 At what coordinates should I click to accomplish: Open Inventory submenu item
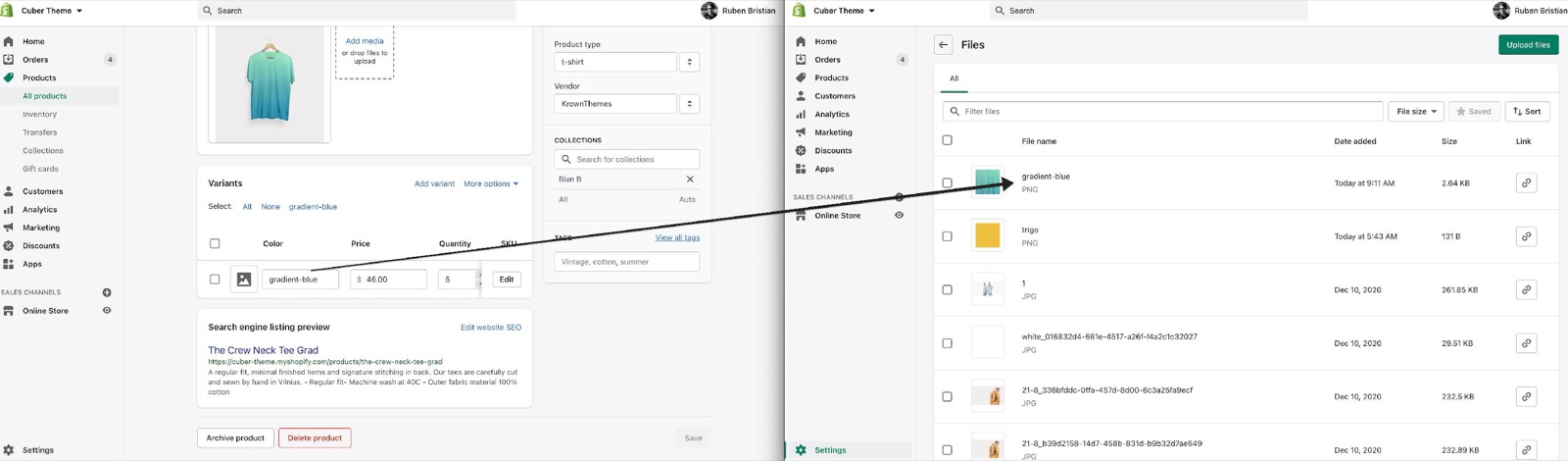pos(40,115)
